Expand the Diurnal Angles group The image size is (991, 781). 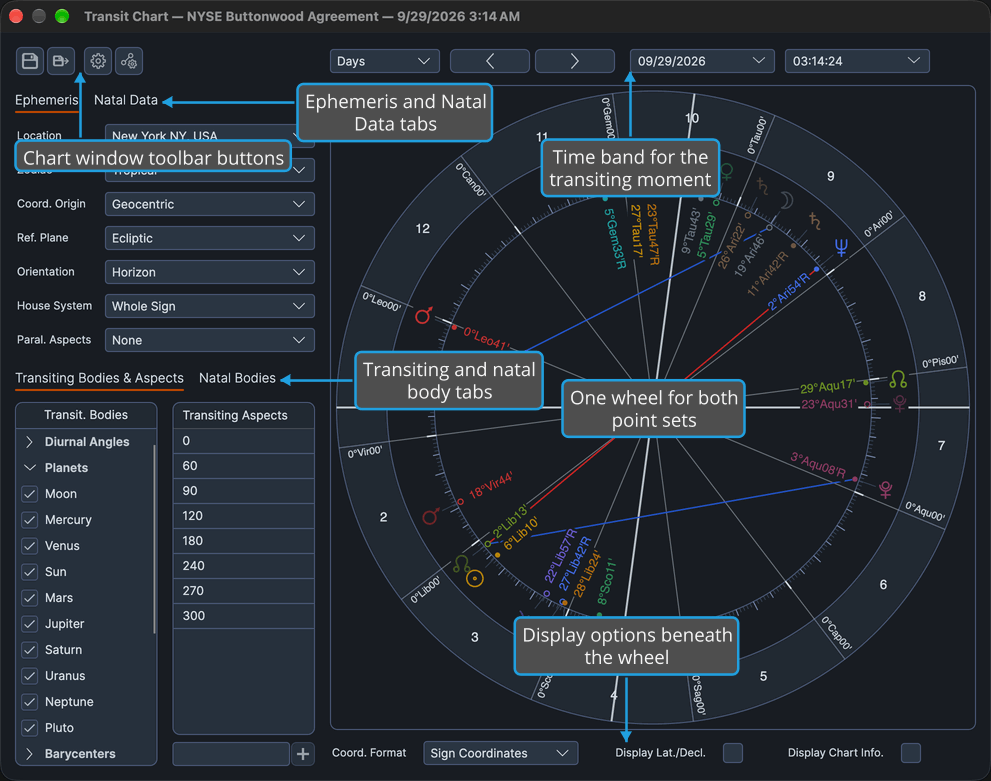click(29, 442)
